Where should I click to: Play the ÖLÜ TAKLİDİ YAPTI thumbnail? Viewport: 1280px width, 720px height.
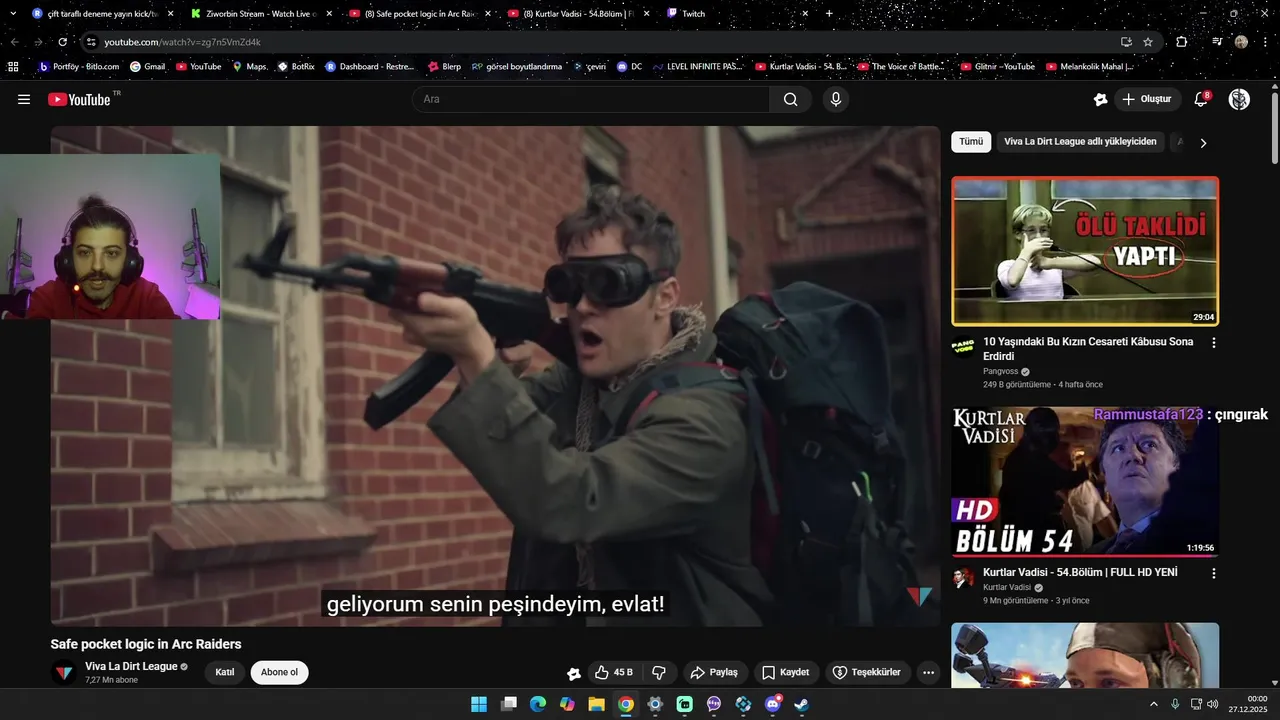pos(1085,251)
